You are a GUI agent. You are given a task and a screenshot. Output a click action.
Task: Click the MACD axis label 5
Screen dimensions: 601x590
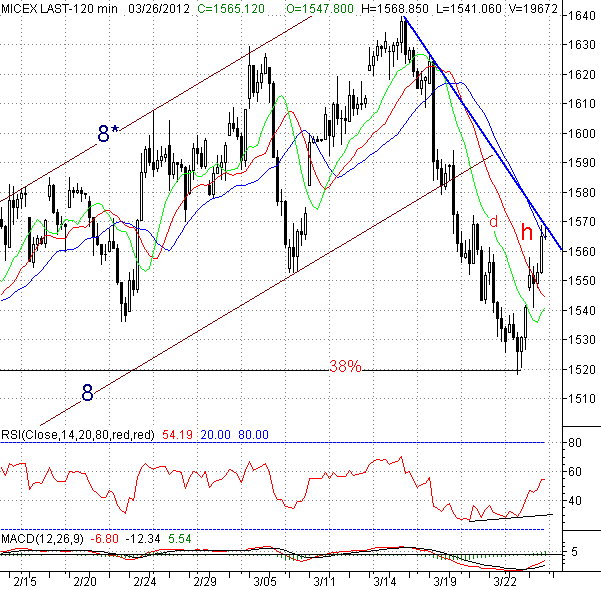click(x=574, y=552)
